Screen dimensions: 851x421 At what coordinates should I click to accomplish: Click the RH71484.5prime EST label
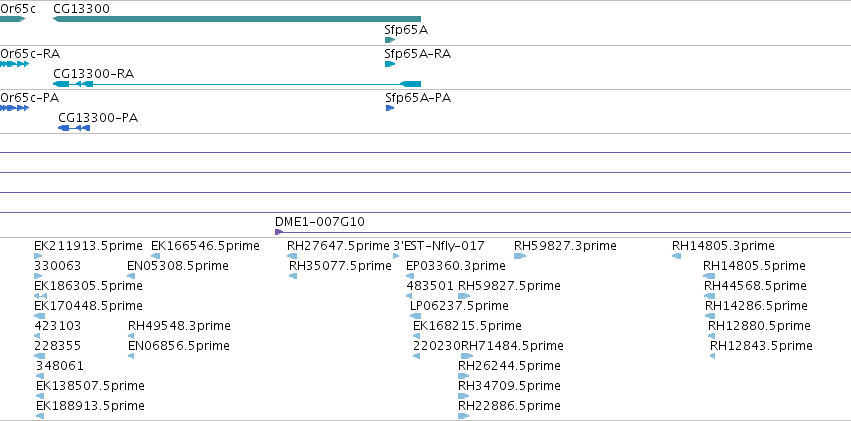512,346
